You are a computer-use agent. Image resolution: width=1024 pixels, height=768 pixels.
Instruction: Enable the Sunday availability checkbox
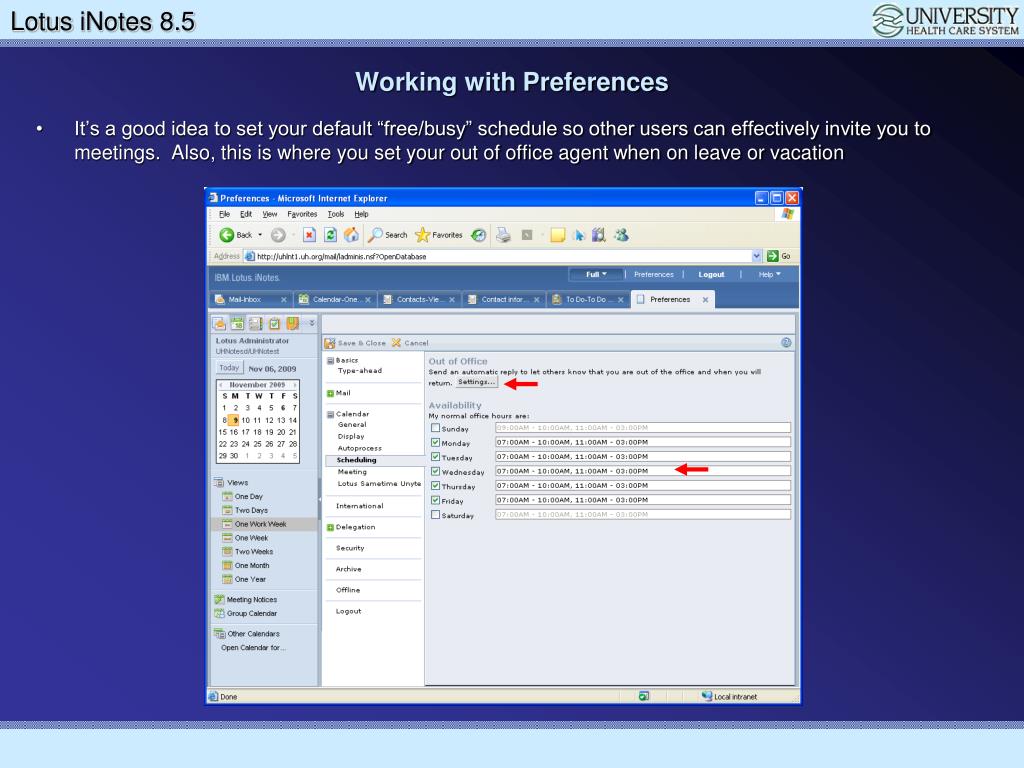[x=436, y=428]
